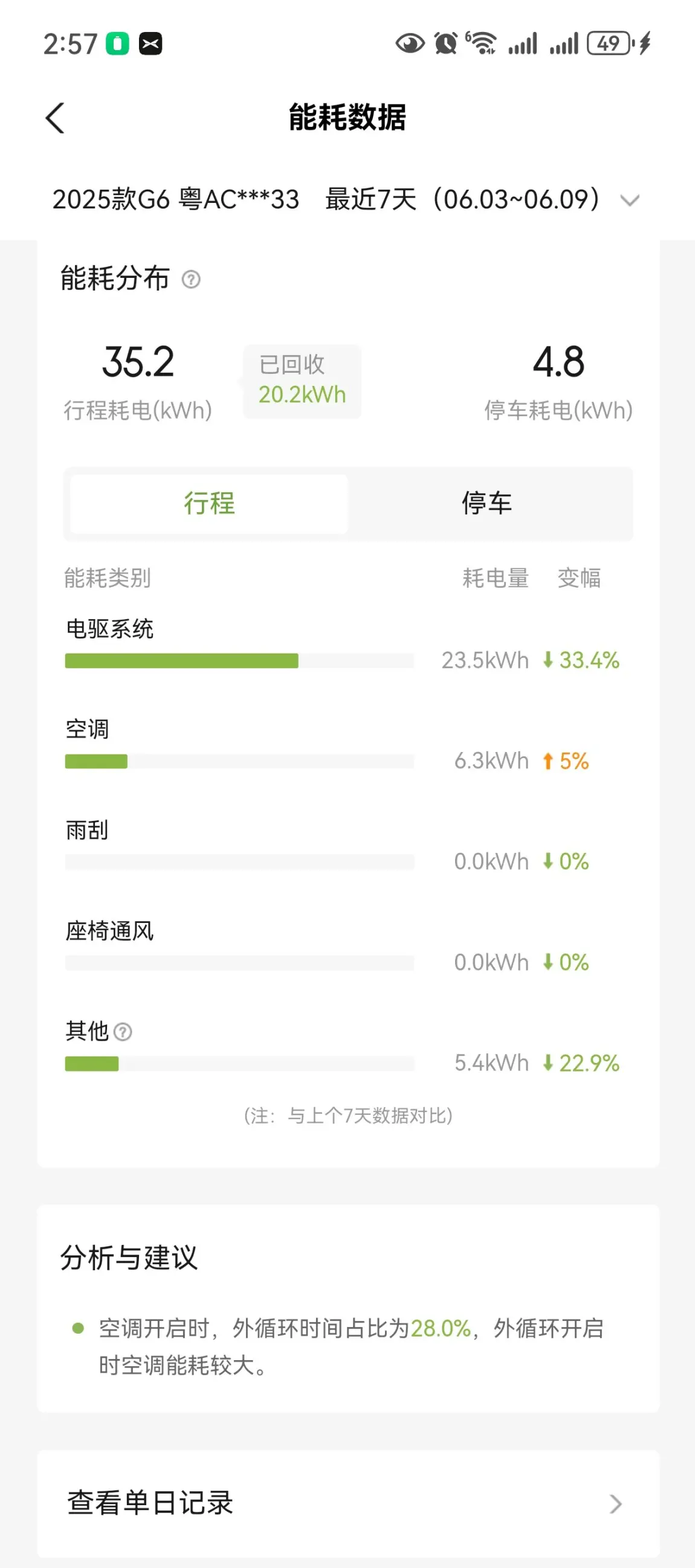Tap the chevron beside 查看单日记录
The width and height of the screenshot is (695, 1568).
[x=616, y=1504]
